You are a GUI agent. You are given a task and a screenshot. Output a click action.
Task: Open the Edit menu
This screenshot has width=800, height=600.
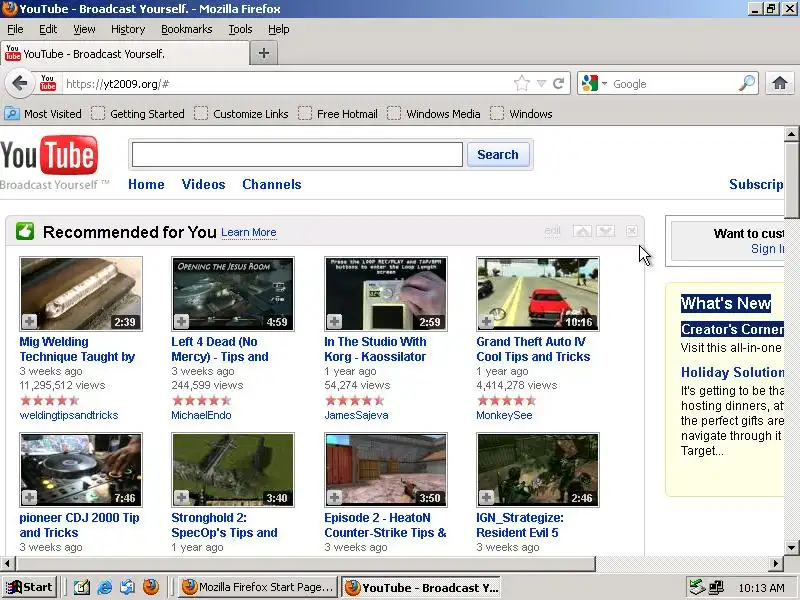point(48,29)
